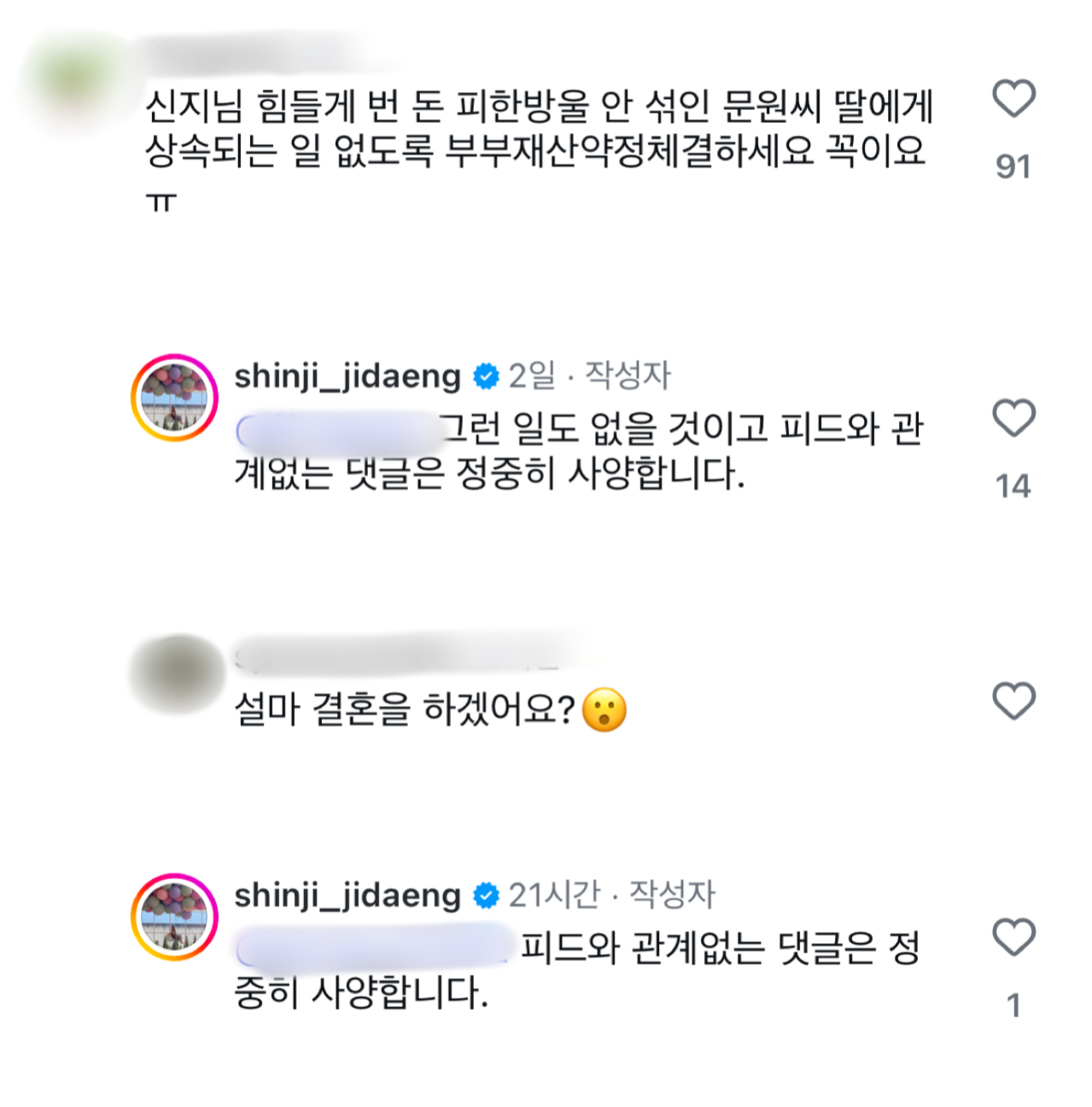Visit shinji_jidaeng profile from the 2일 reply username
The height and width of the screenshot is (1107, 1092).
[347, 376]
